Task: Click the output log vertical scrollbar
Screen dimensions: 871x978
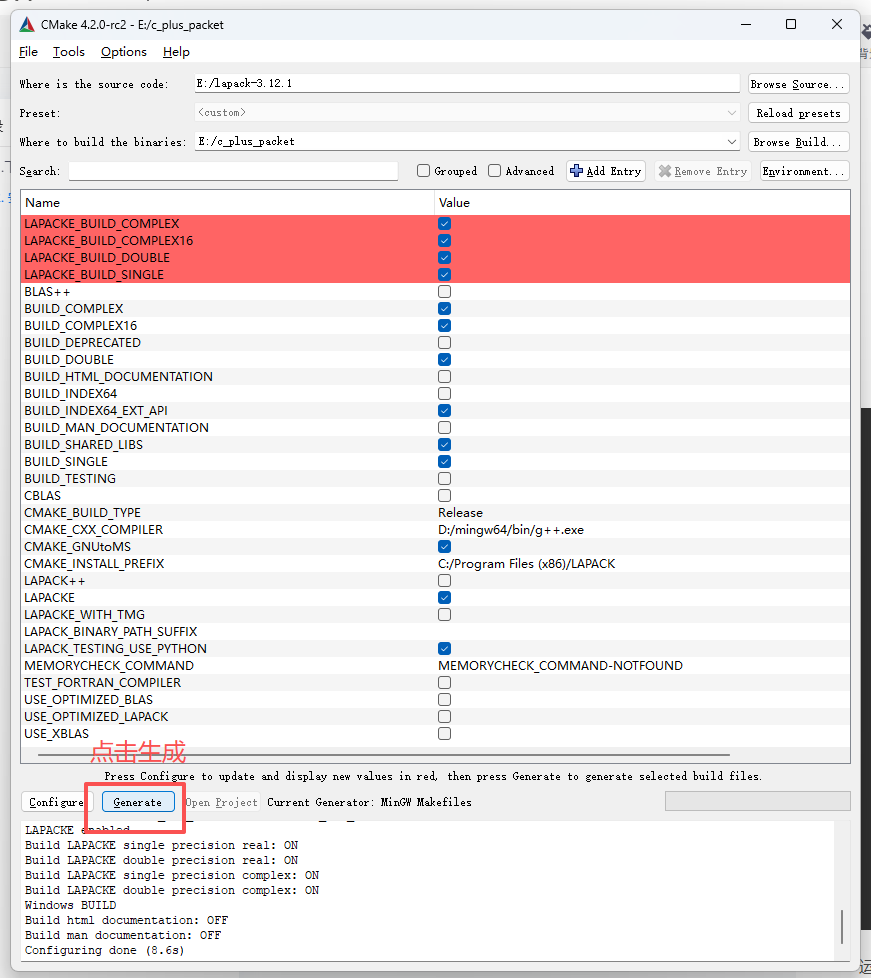Action: (842, 927)
